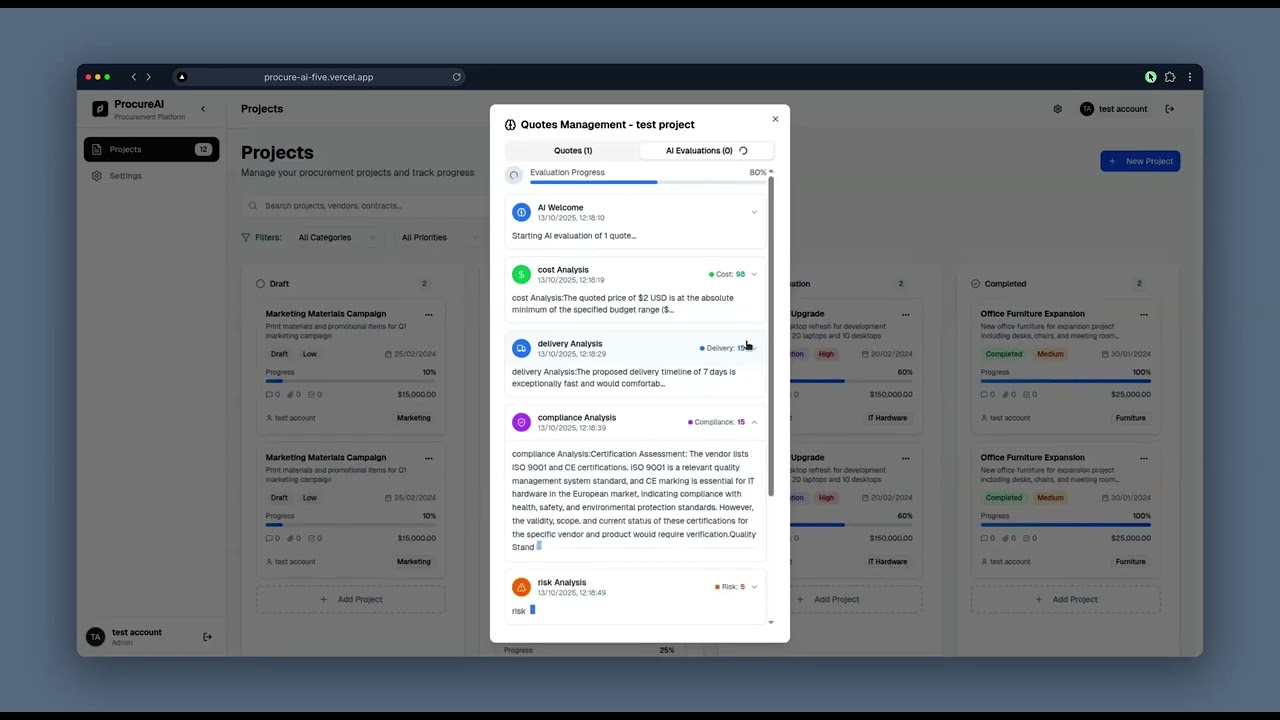Collapse the sidebar with the chevron
This screenshot has height=720, width=1280.
pyautogui.click(x=203, y=109)
